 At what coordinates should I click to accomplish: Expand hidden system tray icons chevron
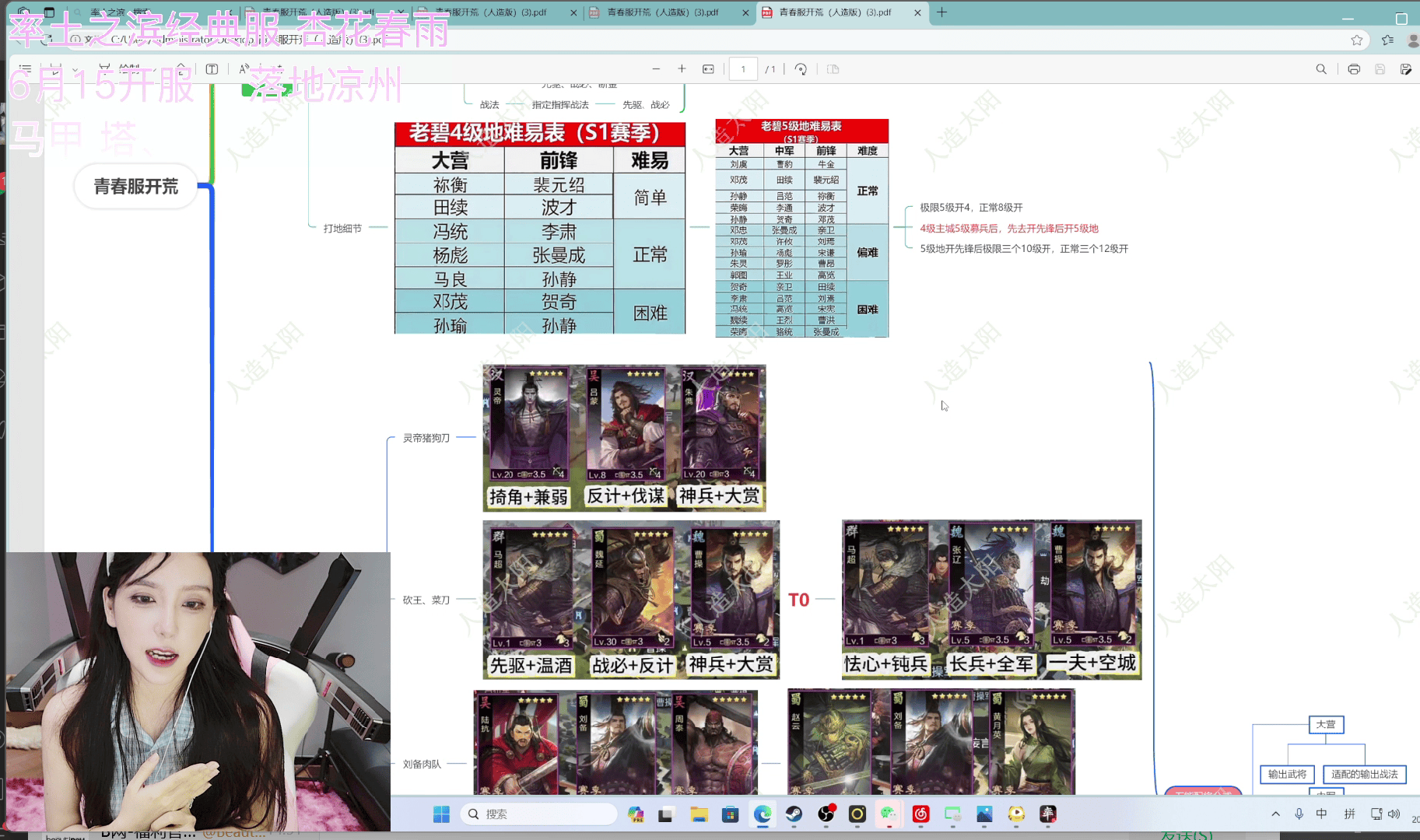(1275, 814)
